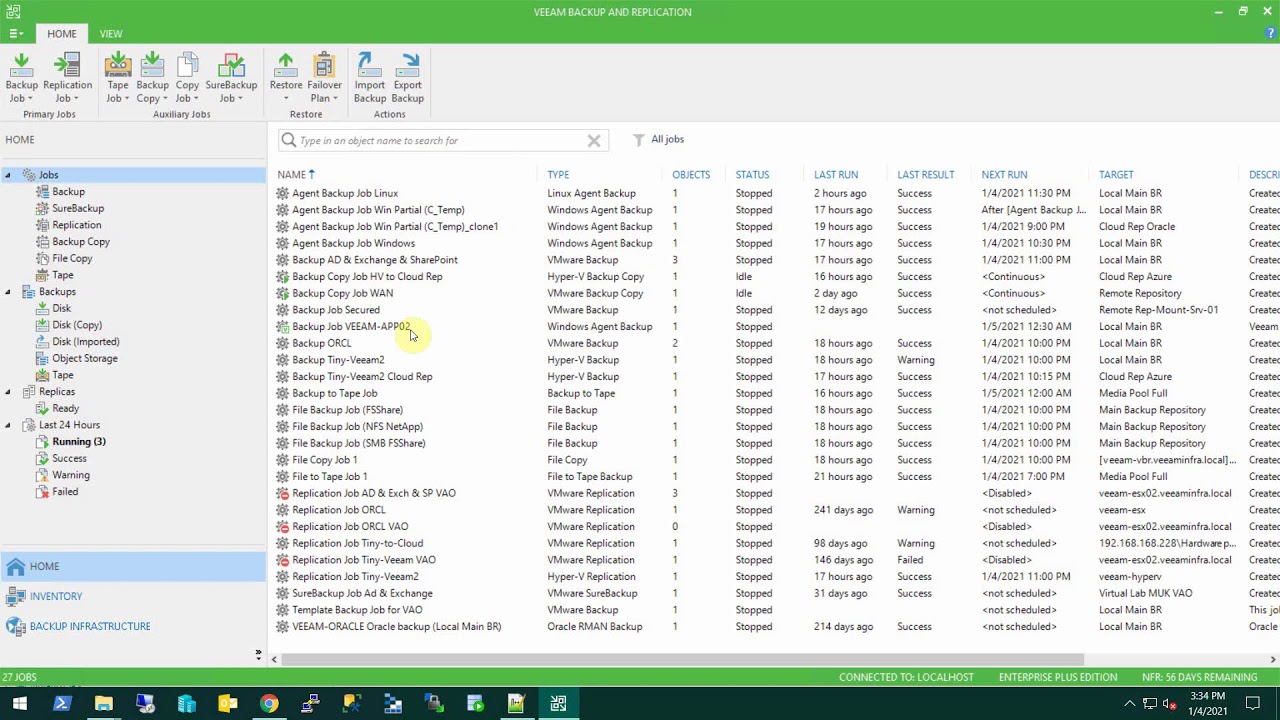
Task: Select the Success tree node
Action: tap(69, 459)
